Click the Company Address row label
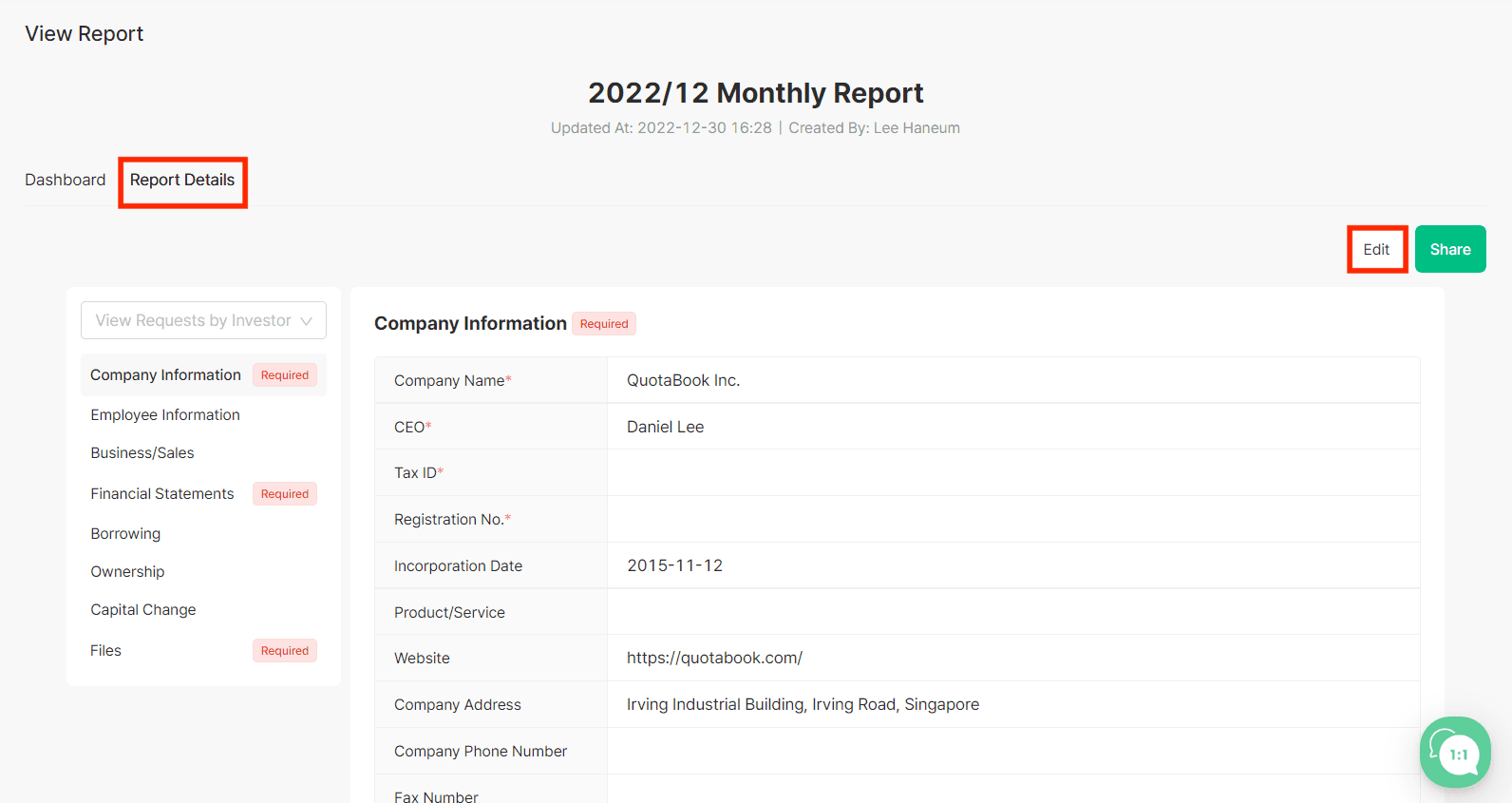This screenshot has width=1512, height=803. click(x=458, y=705)
